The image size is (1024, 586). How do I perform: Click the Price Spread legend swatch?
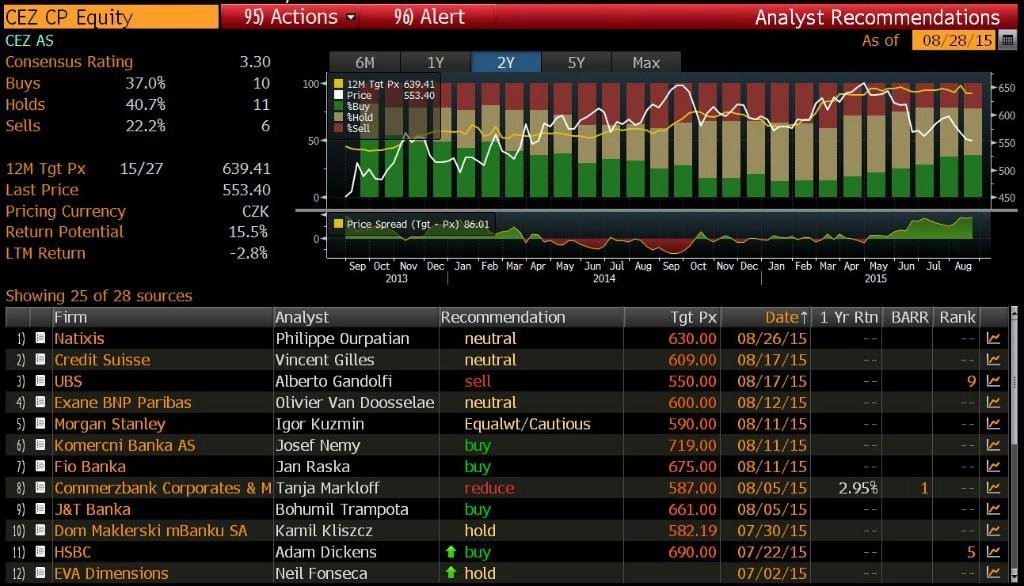point(338,224)
